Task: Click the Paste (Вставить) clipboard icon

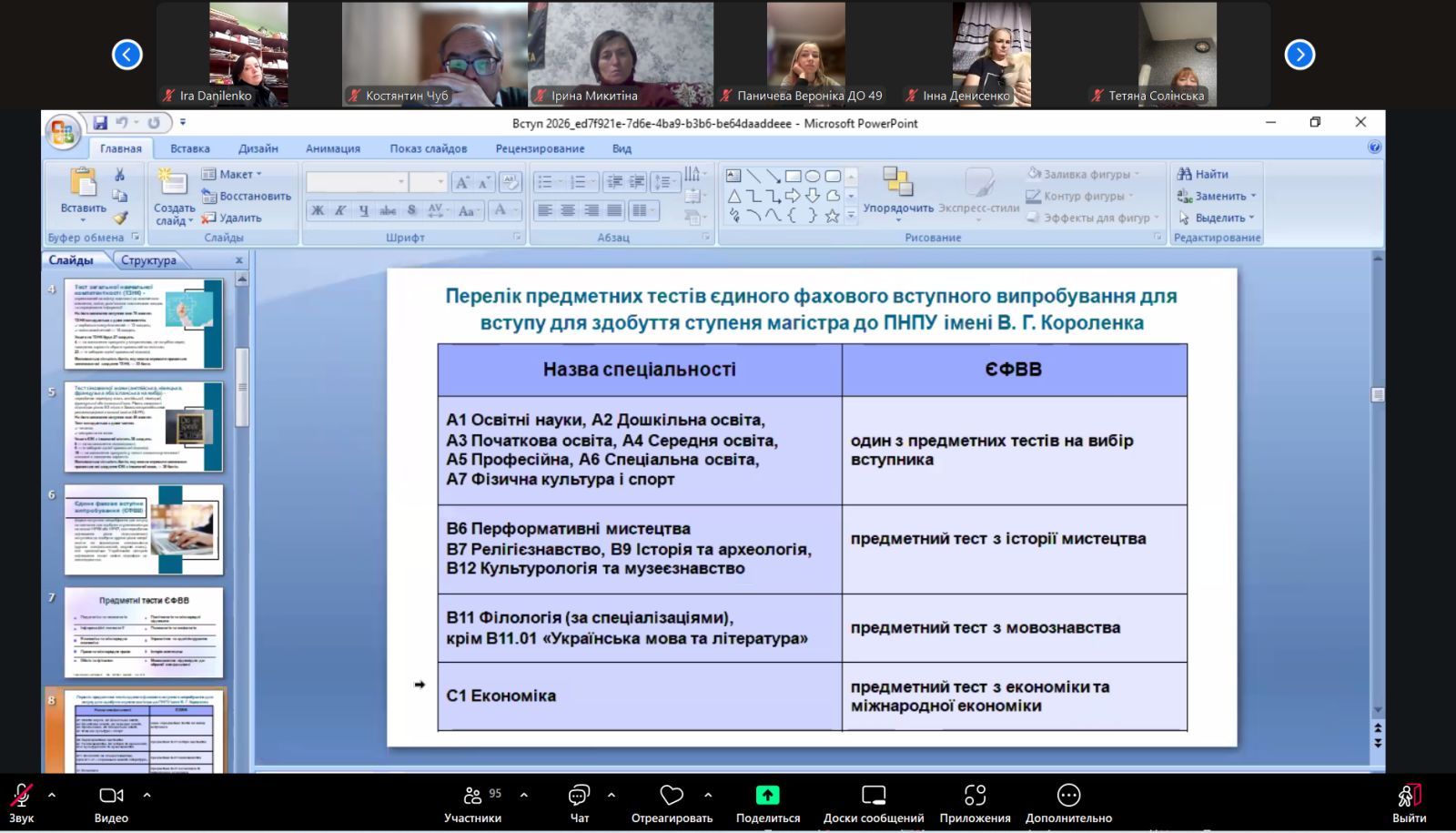Action: tap(83, 184)
